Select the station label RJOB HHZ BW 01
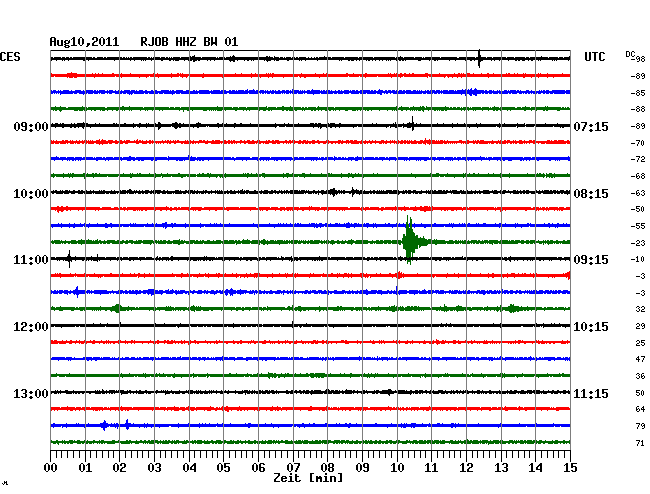 click(x=189, y=42)
